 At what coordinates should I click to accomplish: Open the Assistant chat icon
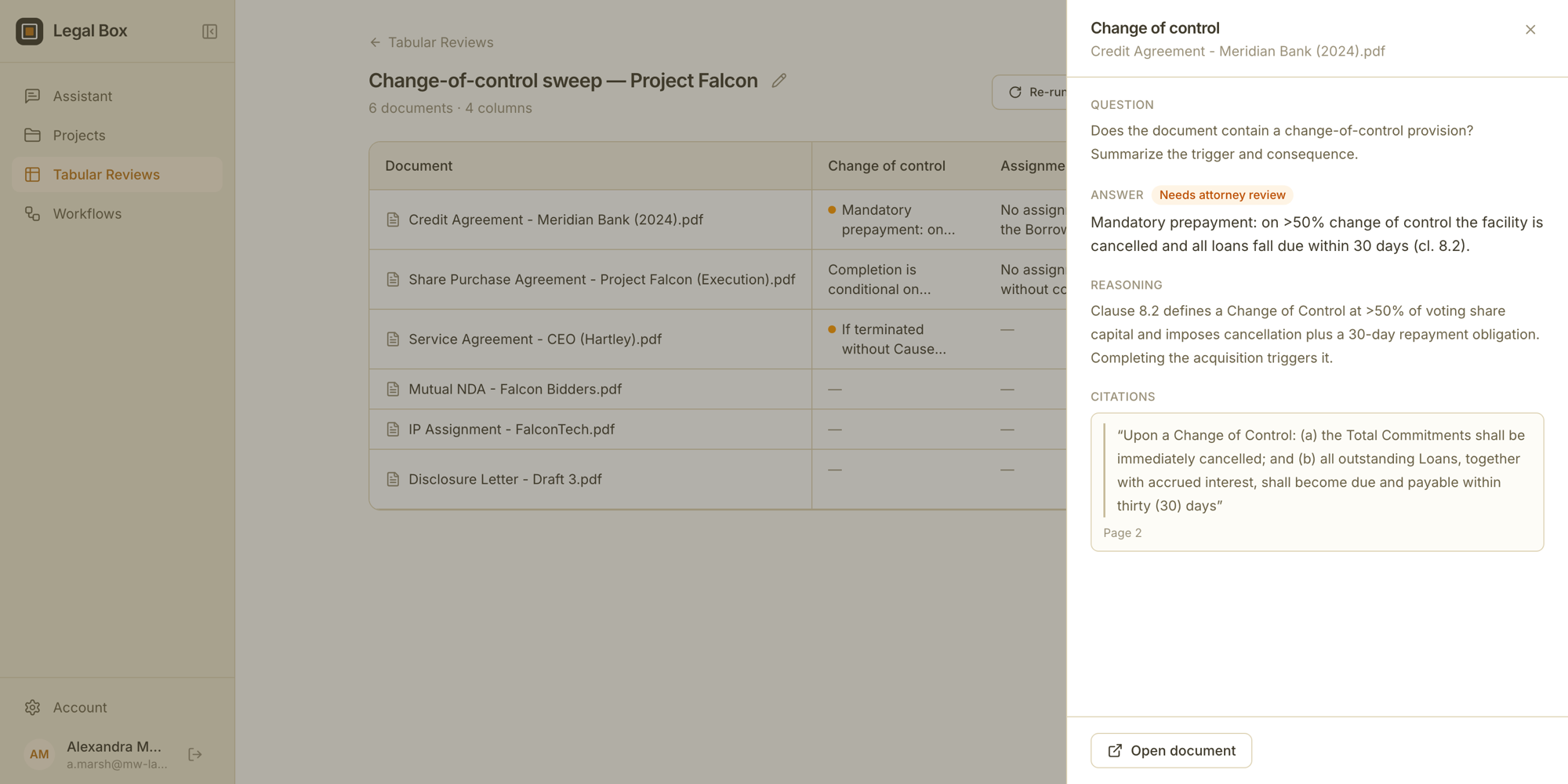(32, 96)
